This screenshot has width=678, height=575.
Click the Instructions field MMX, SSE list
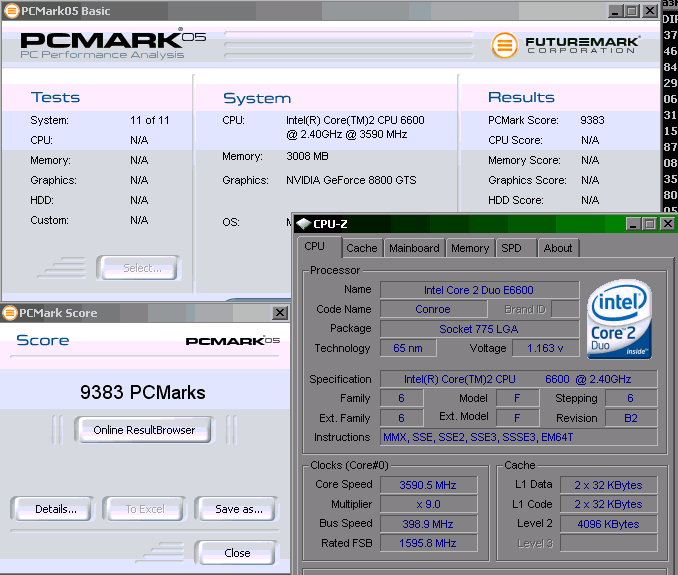point(518,437)
